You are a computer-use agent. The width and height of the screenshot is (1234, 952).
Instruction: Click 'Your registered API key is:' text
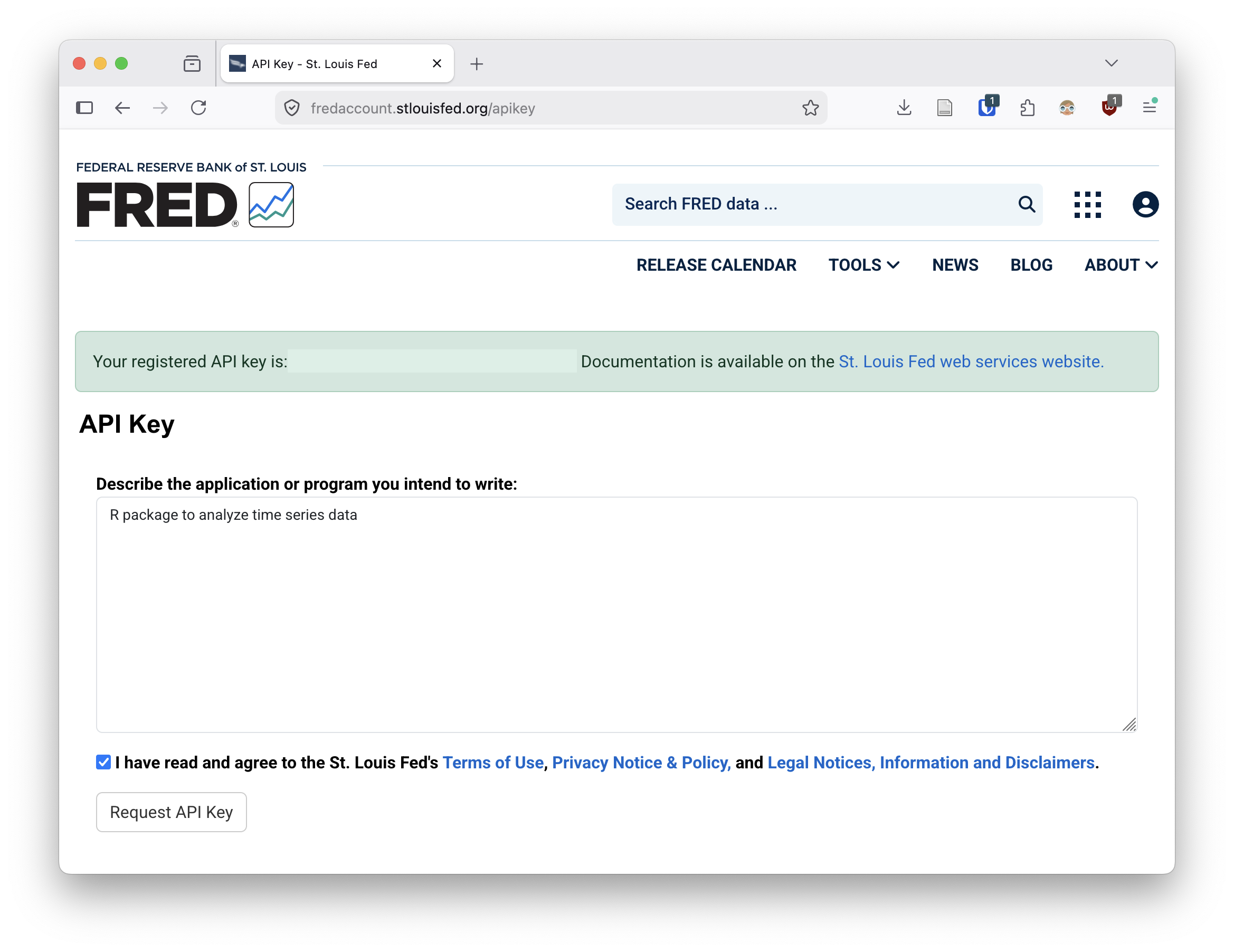tap(191, 361)
